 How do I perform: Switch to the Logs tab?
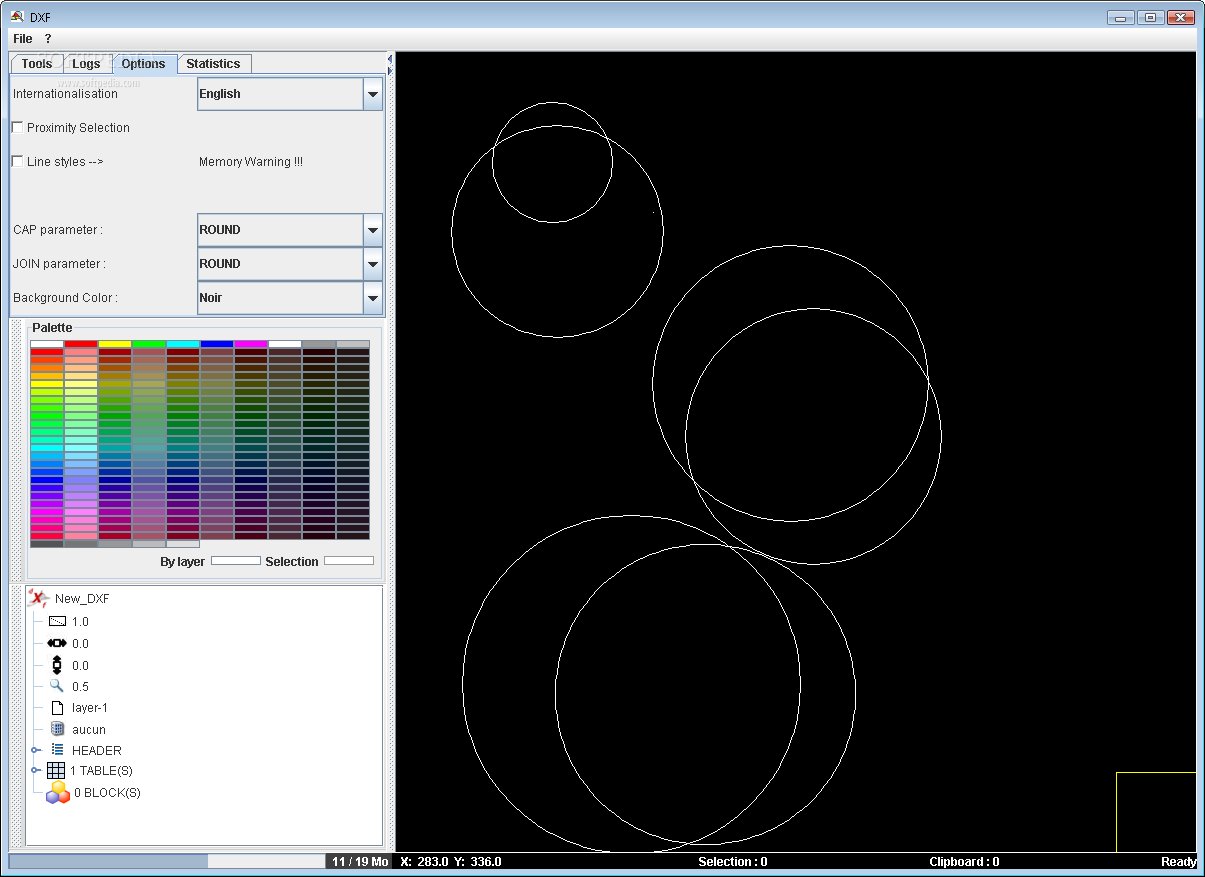tap(87, 64)
